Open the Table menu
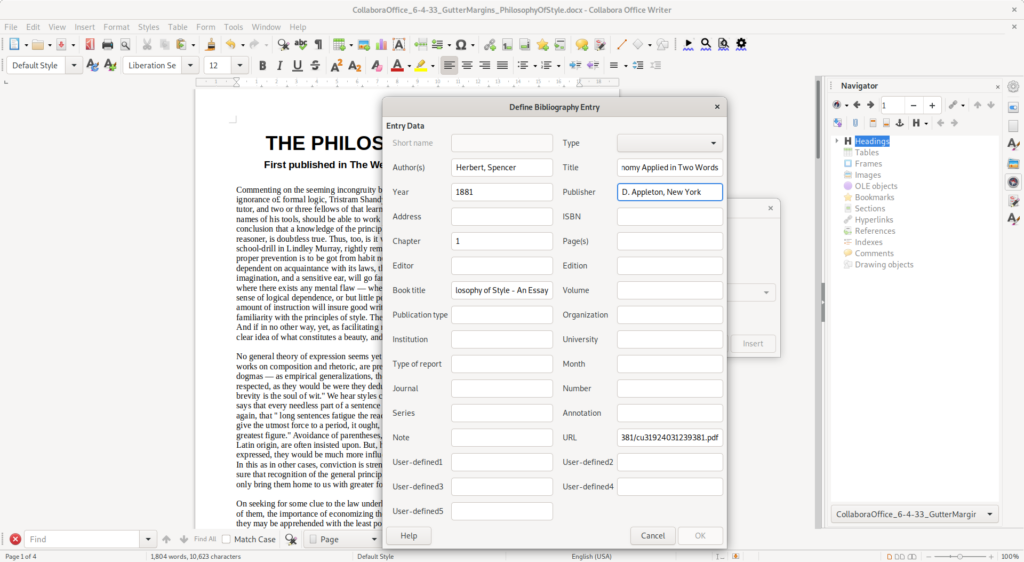The width and height of the screenshot is (1024, 562). 177,26
